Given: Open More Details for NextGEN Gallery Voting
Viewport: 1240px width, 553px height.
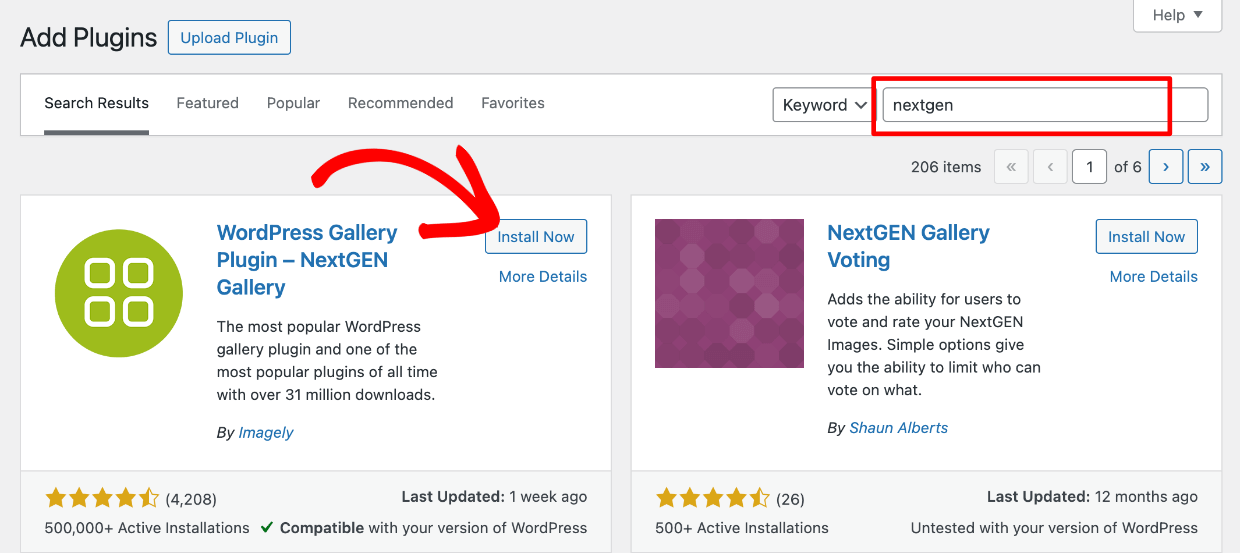Looking at the screenshot, I should pos(1153,277).
